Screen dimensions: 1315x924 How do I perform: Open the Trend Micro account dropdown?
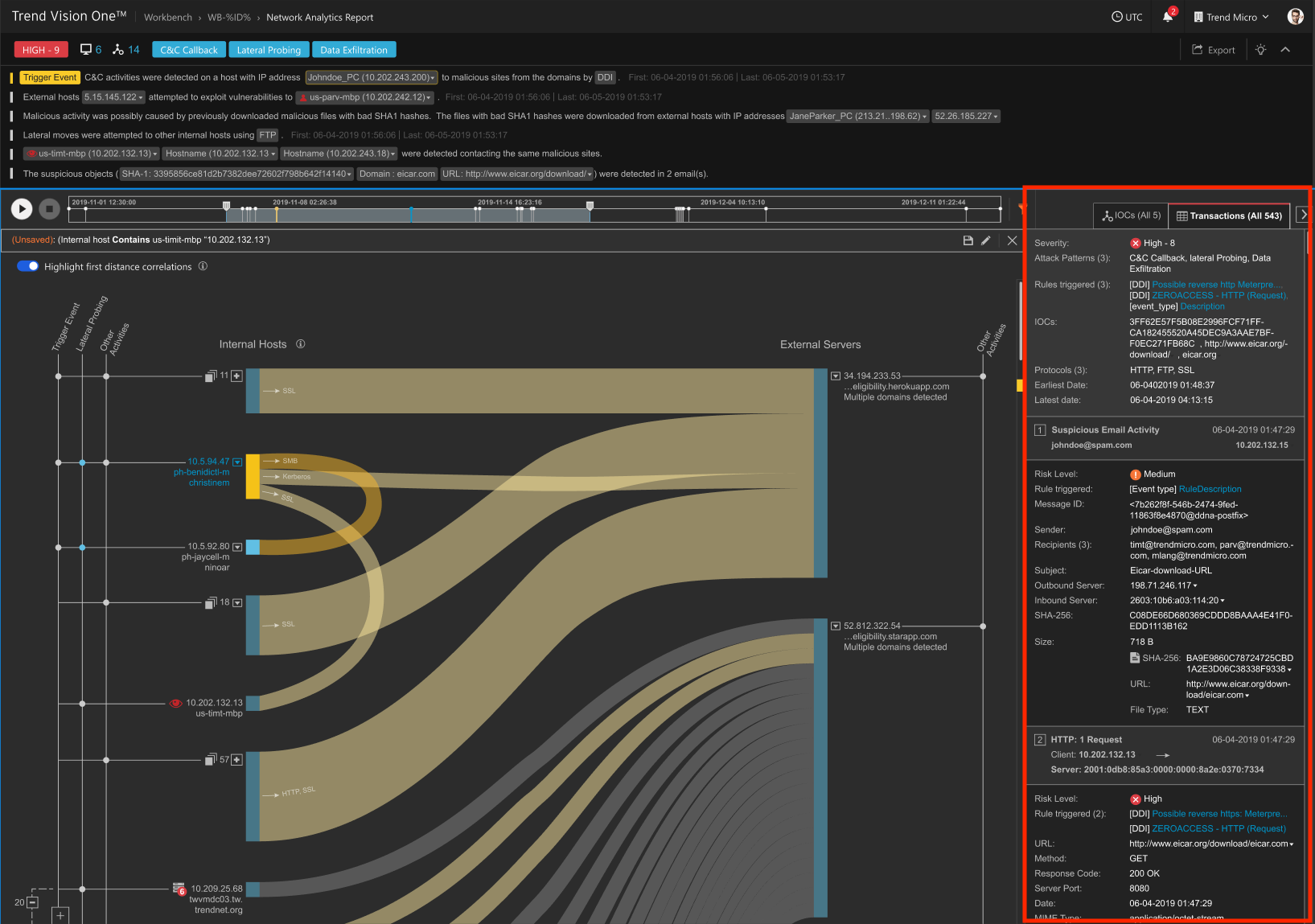point(1230,16)
